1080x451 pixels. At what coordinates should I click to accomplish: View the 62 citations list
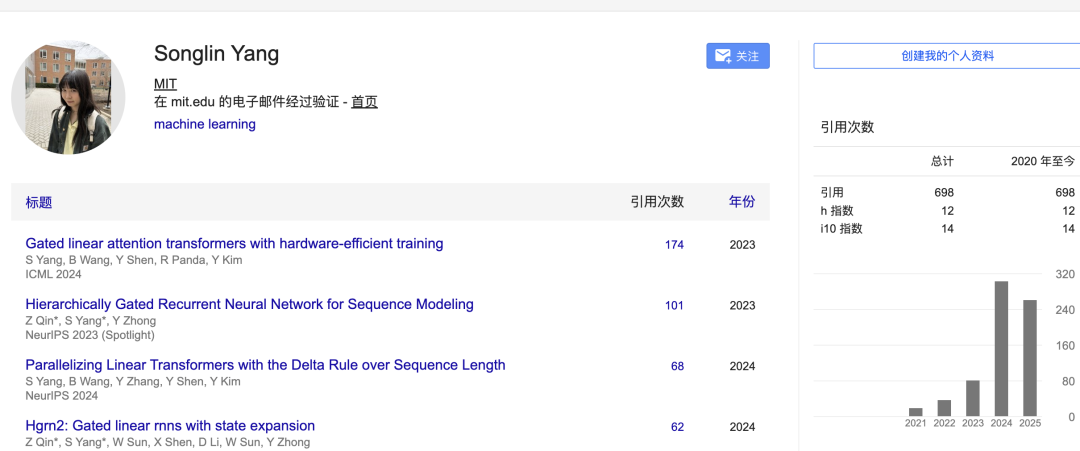pyautogui.click(x=678, y=427)
